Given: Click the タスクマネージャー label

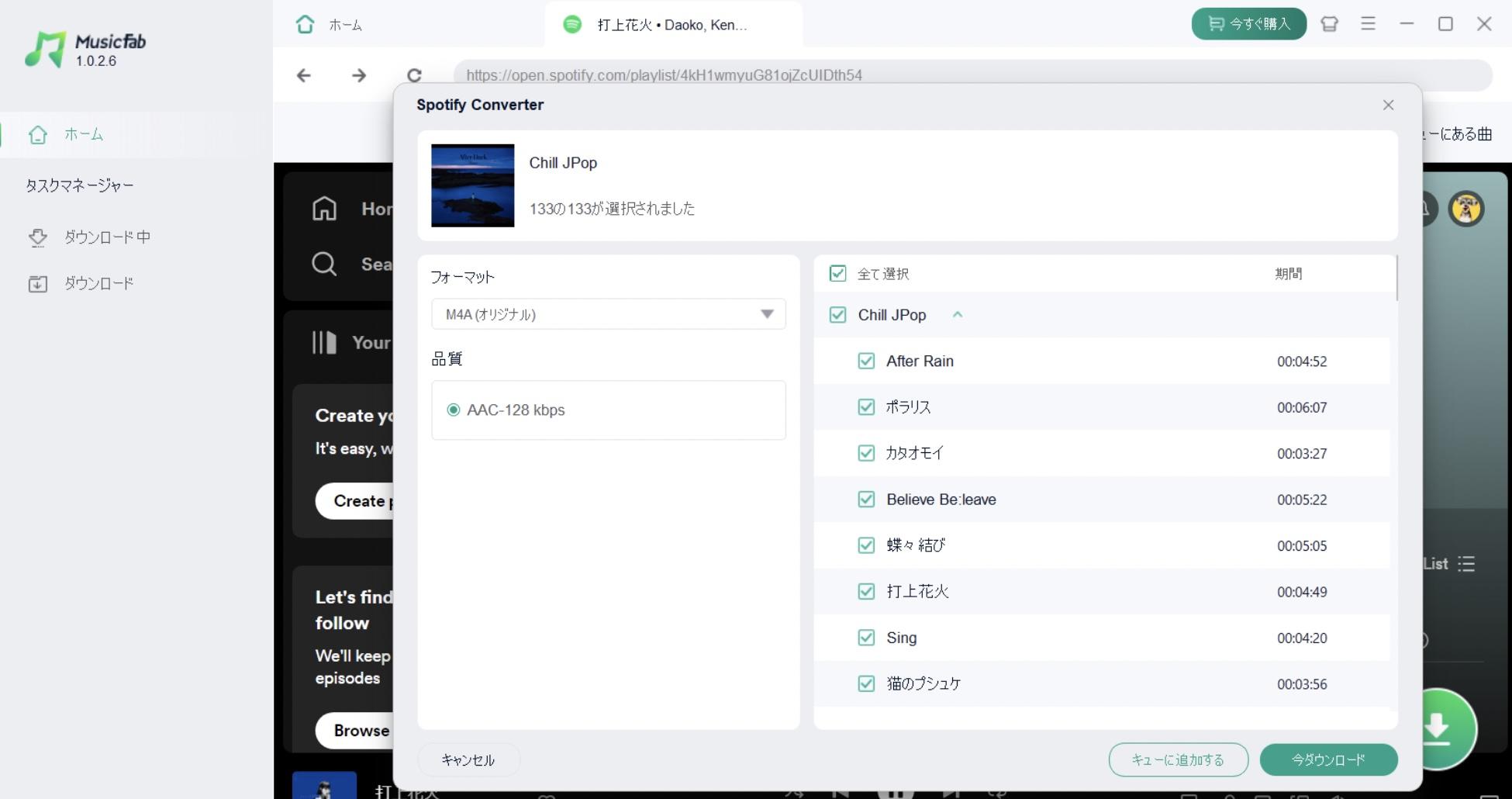Looking at the screenshot, I should (80, 185).
